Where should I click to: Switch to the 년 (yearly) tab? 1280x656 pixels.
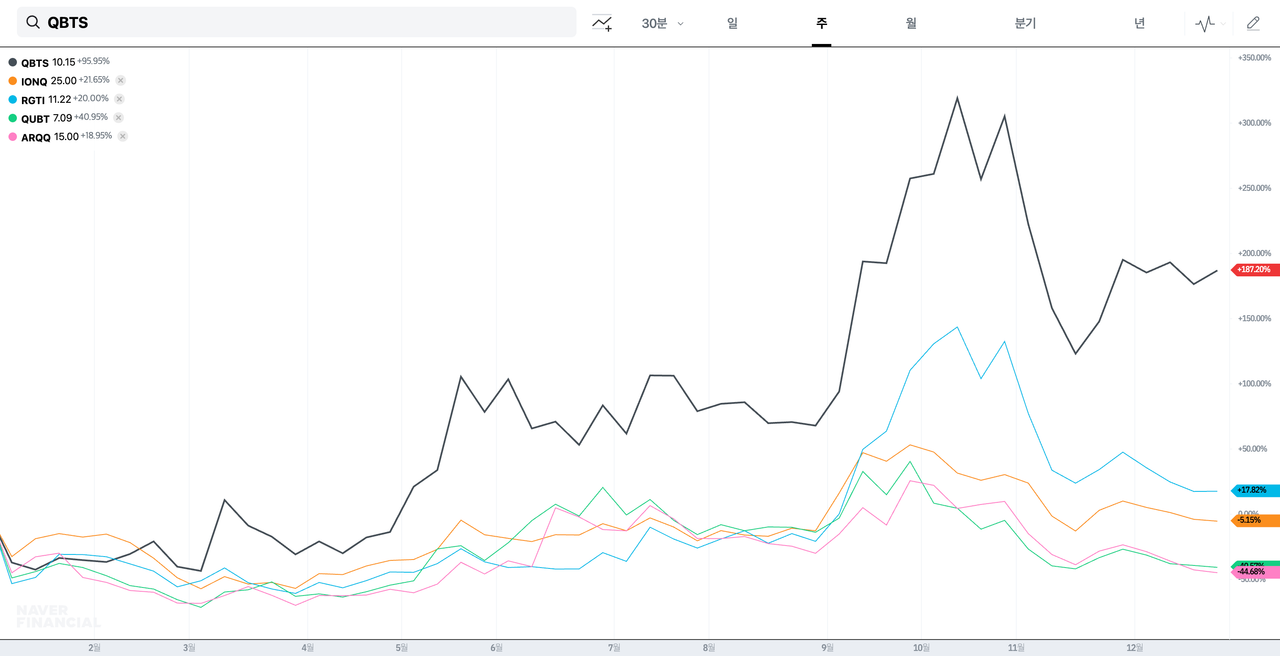click(x=1139, y=23)
